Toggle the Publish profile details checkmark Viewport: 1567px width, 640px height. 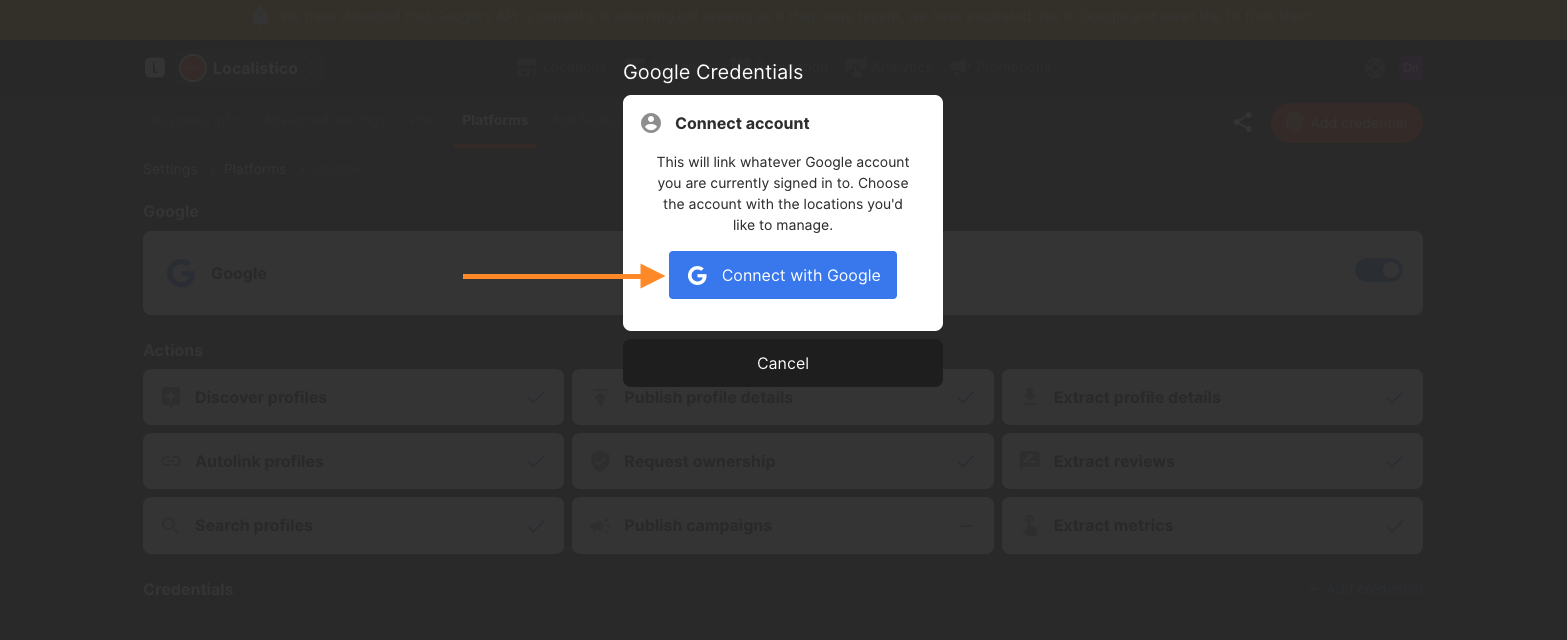pos(965,397)
